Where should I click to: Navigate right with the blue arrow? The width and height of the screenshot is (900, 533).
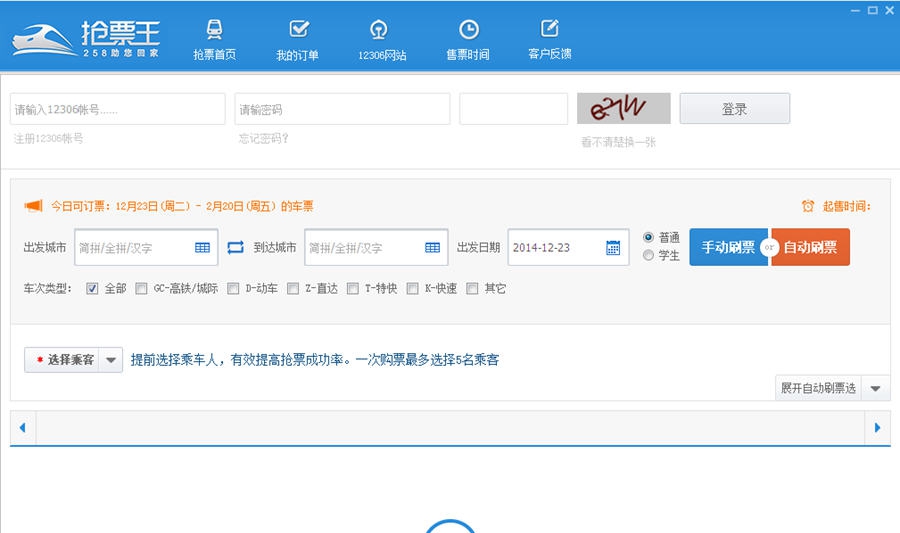pyautogui.click(x=877, y=427)
